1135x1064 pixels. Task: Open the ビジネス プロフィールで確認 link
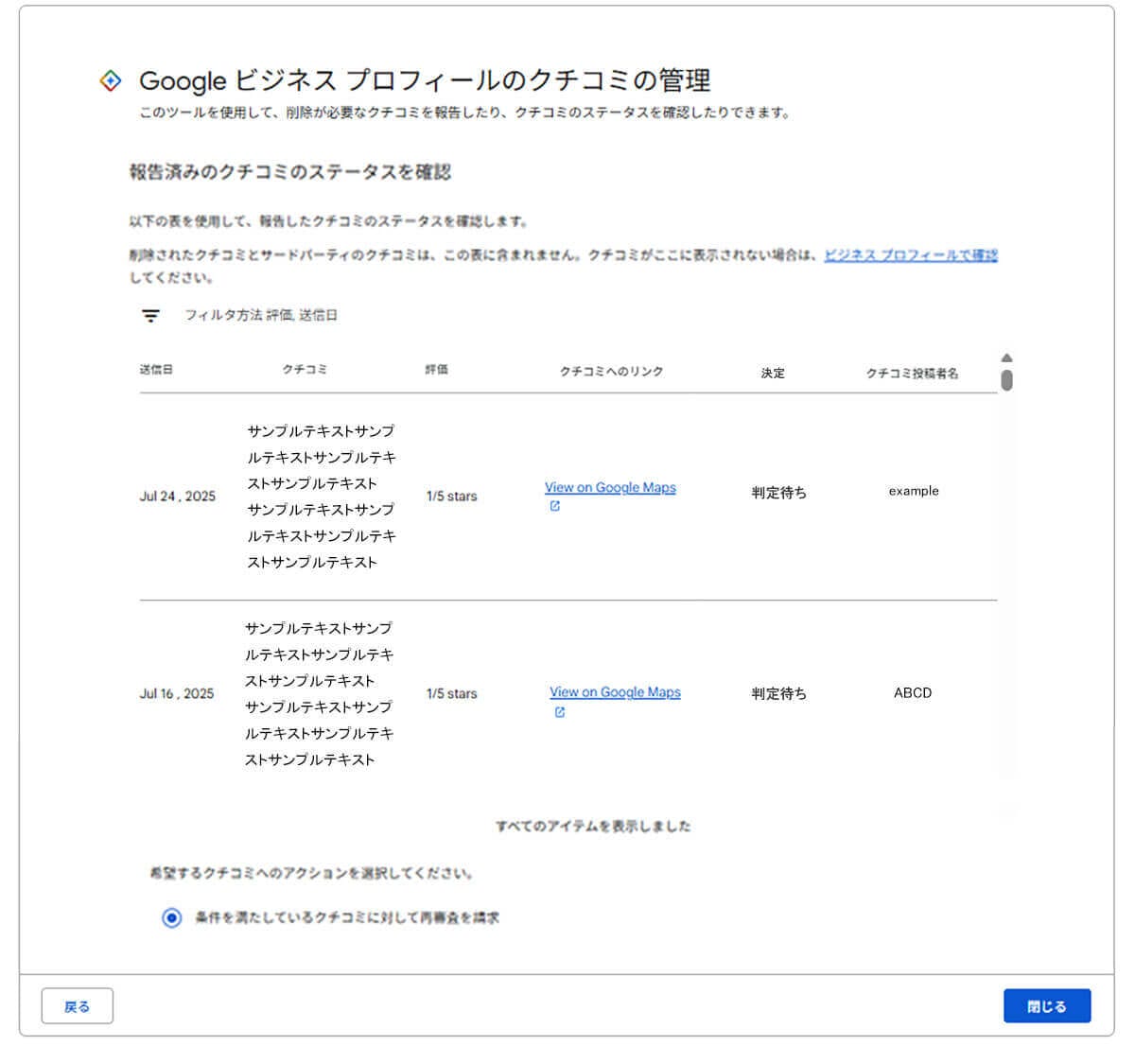click(x=910, y=255)
